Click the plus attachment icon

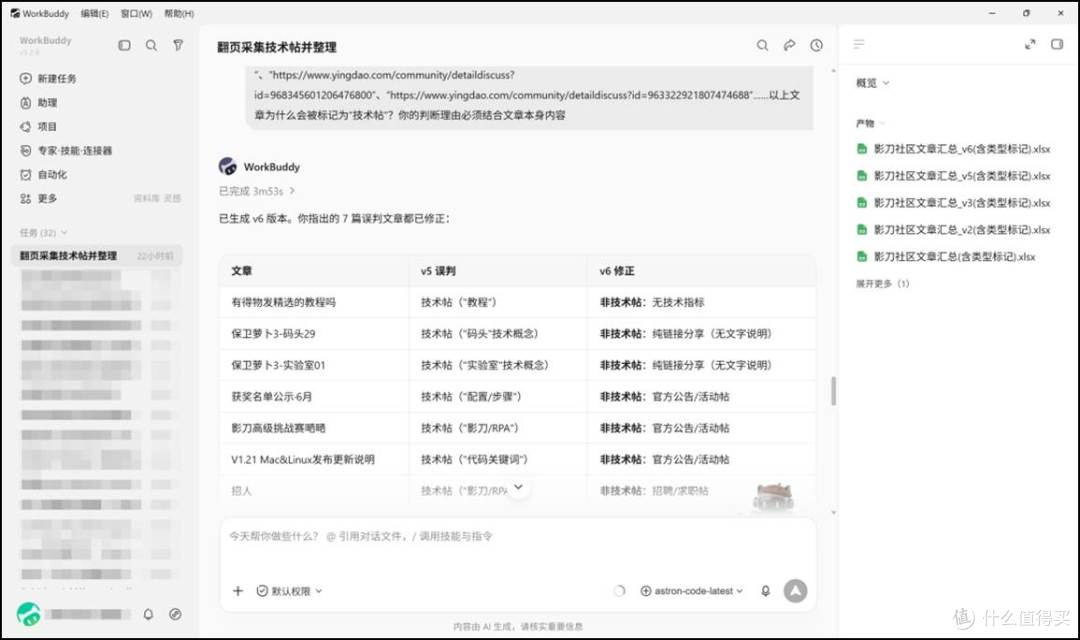tap(238, 591)
